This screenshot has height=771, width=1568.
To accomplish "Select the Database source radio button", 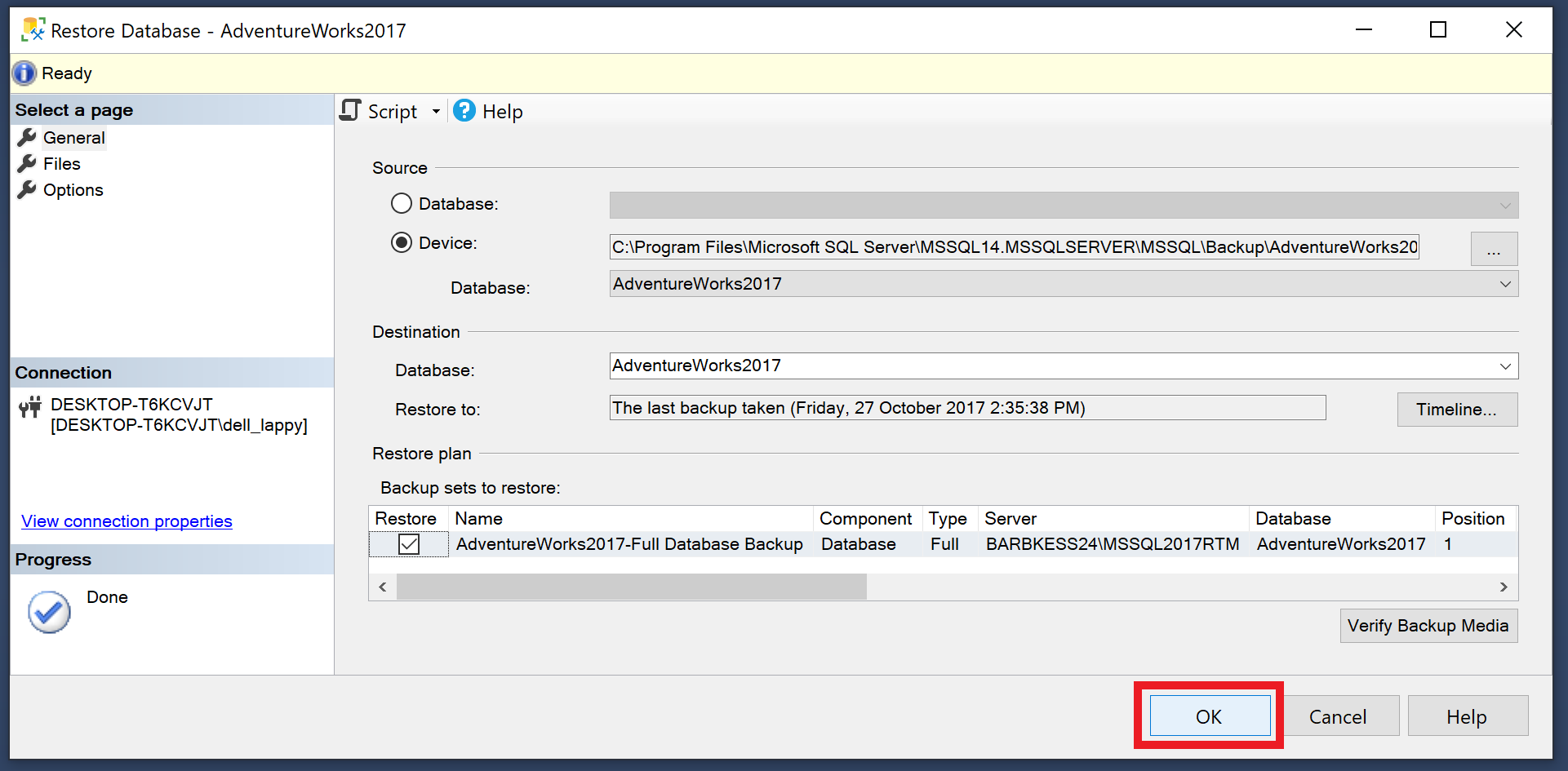I will 401,203.
